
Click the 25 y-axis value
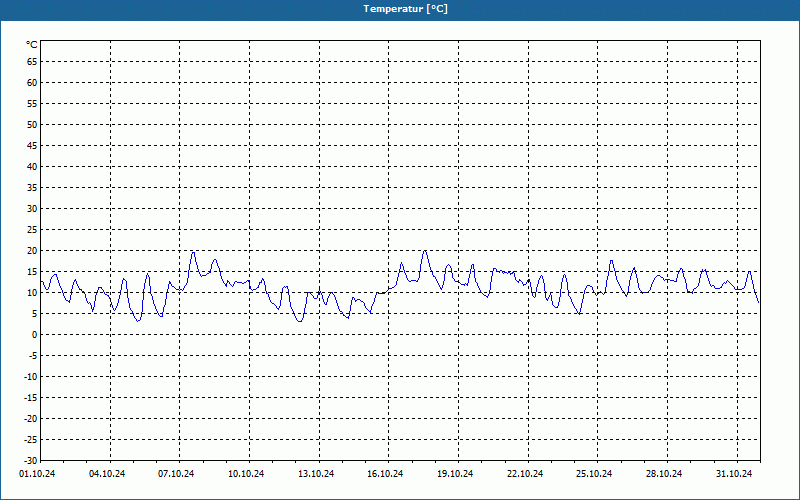pyautogui.click(x=32, y=230)
